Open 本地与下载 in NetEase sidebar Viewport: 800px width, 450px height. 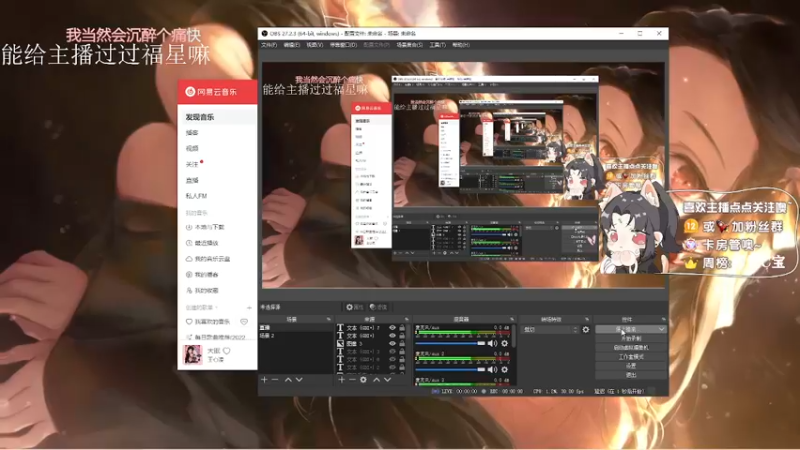205,227
